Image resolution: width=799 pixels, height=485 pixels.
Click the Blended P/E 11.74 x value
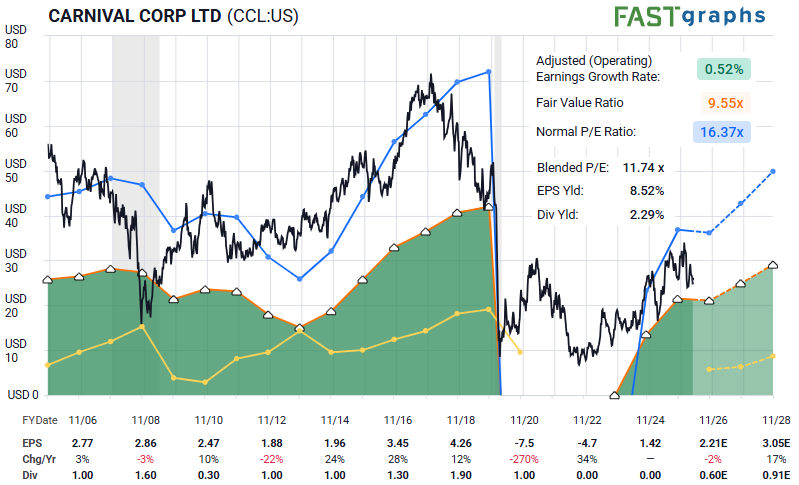(x=643, y=168)
